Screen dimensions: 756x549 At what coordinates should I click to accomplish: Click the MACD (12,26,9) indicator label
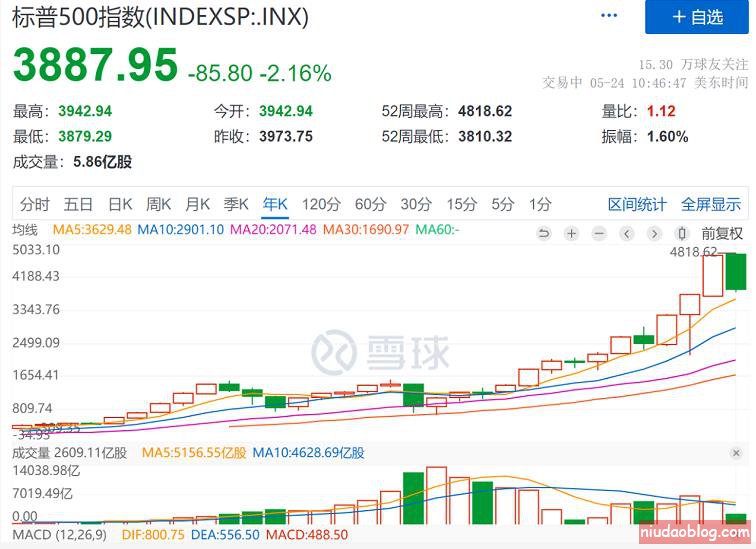(x=60, y=535)
